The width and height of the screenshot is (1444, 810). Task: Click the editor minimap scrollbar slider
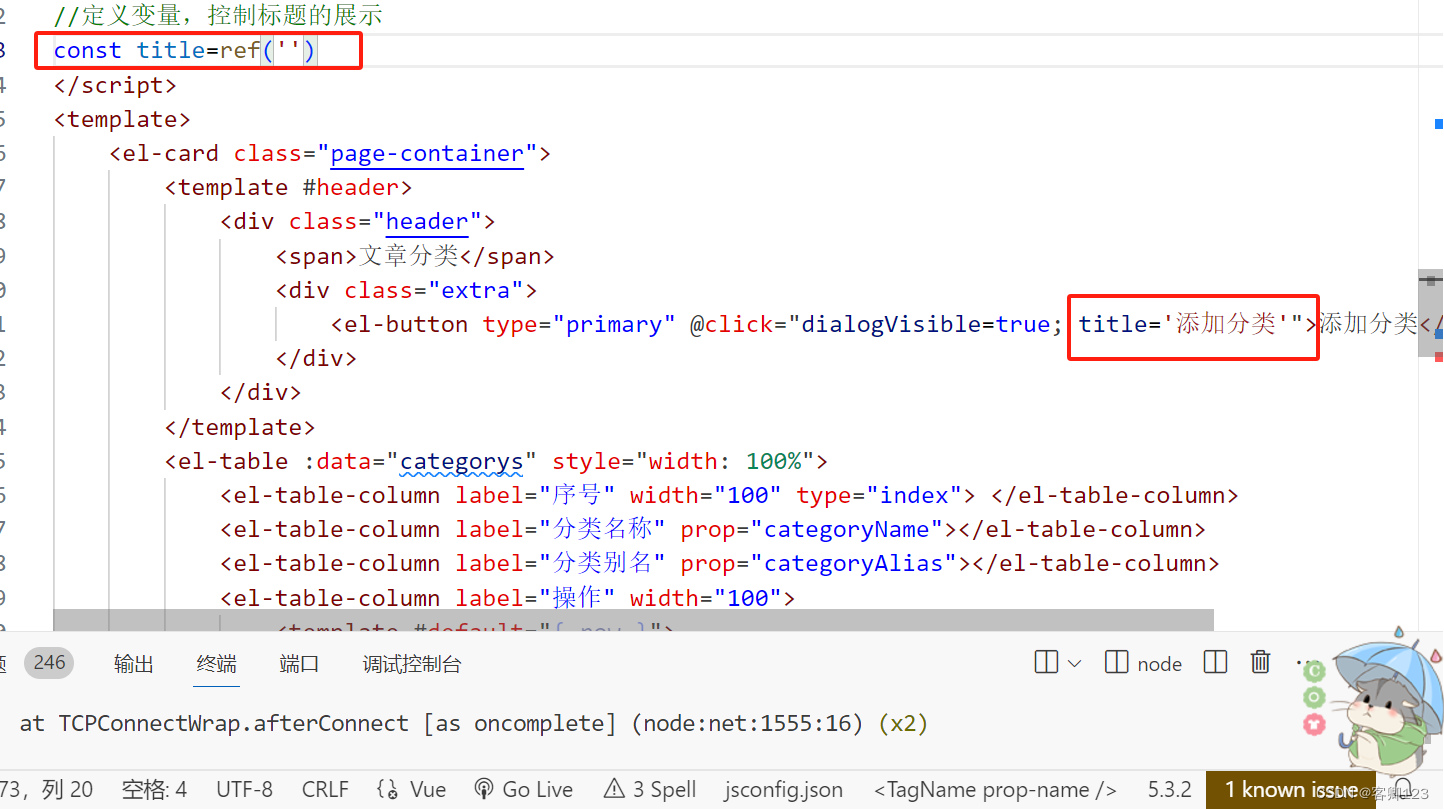1430,313
